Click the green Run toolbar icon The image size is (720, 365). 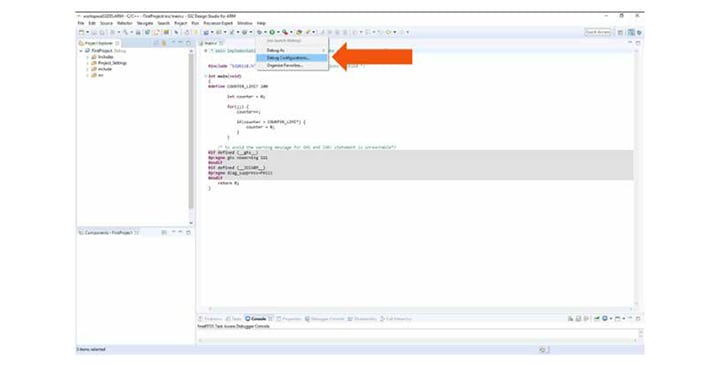[x=272, y=32]
